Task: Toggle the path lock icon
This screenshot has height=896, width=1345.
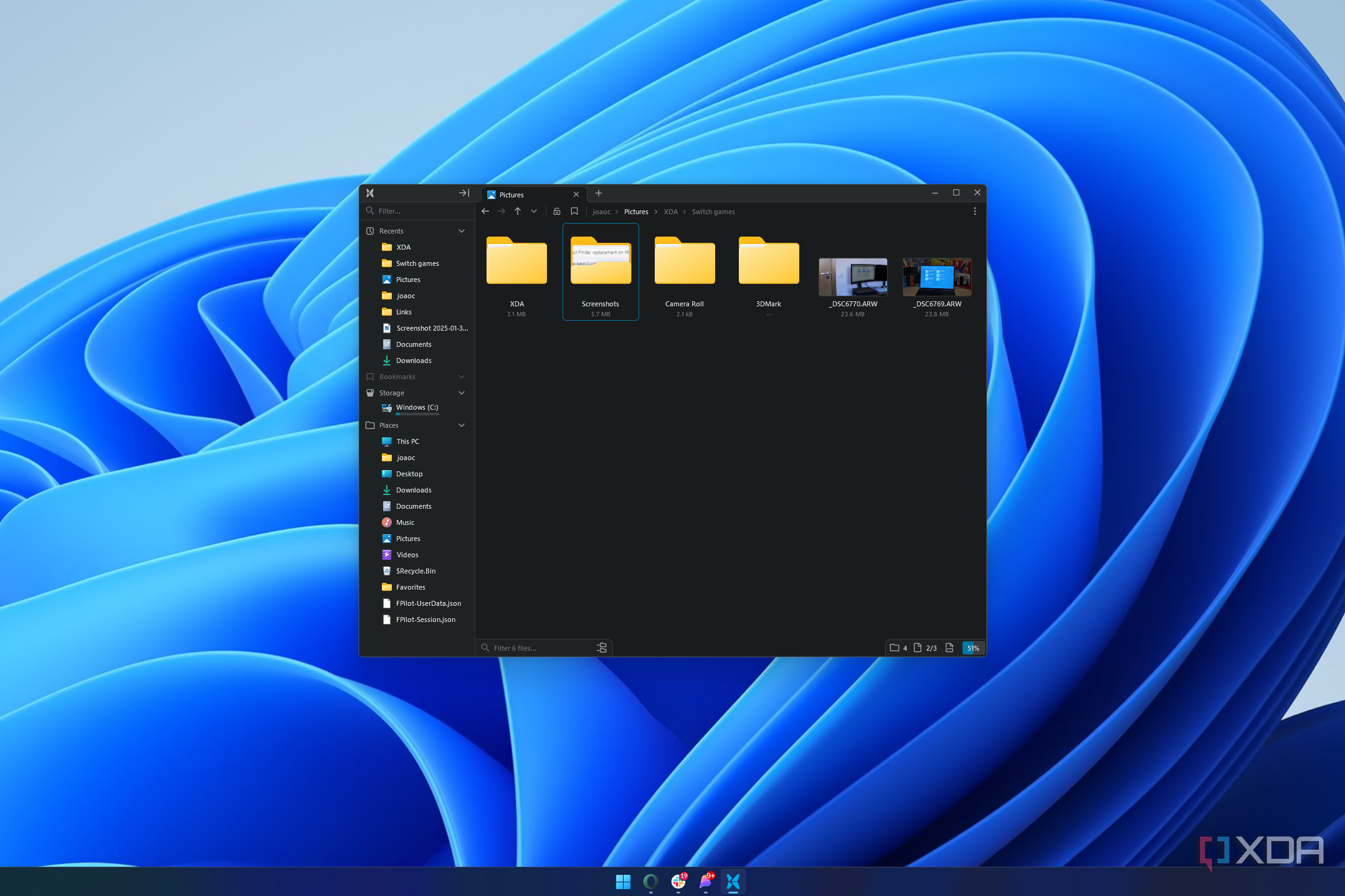Action: 558,211
